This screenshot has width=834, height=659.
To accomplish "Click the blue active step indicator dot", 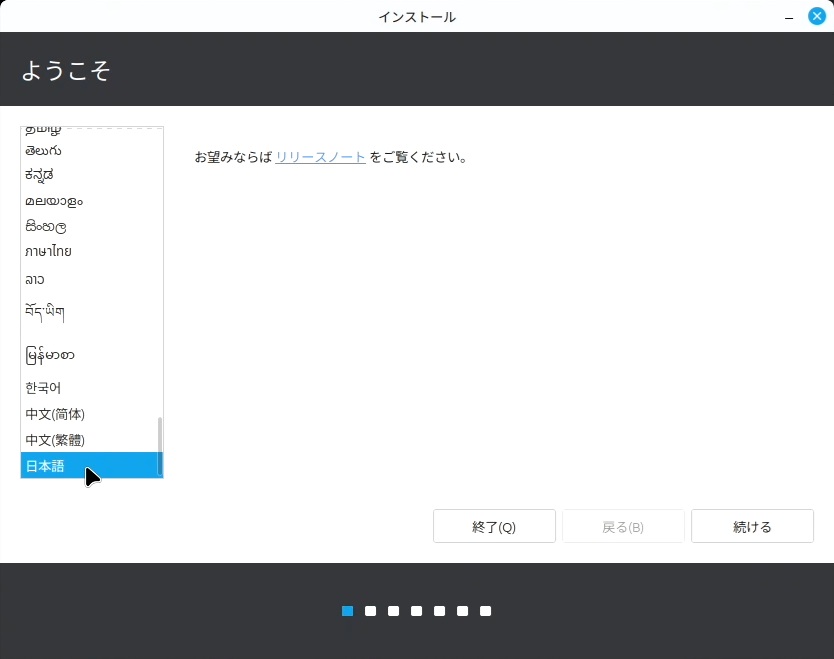I will point(347,611).
